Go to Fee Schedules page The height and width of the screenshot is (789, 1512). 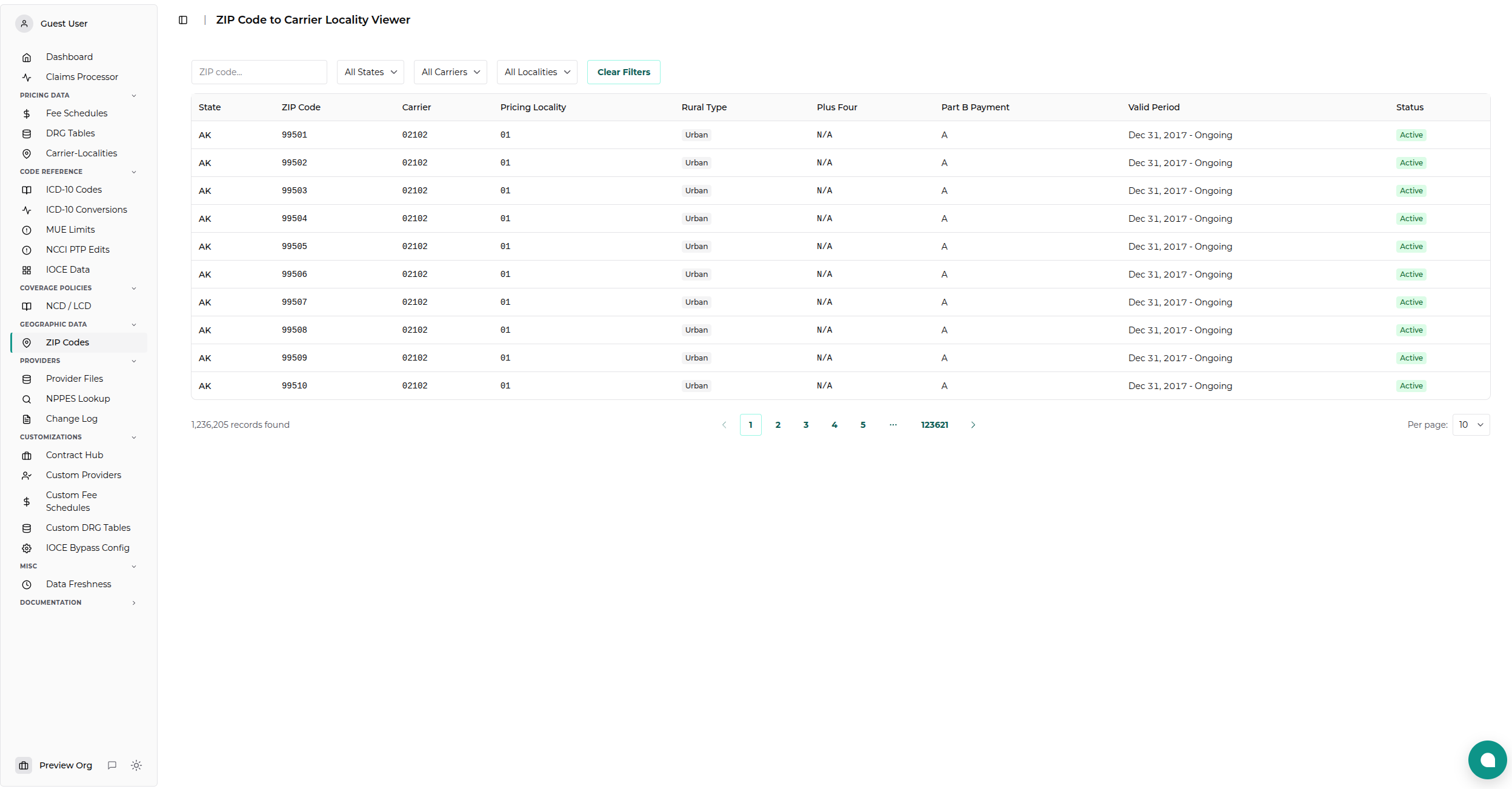click(79, 113)
